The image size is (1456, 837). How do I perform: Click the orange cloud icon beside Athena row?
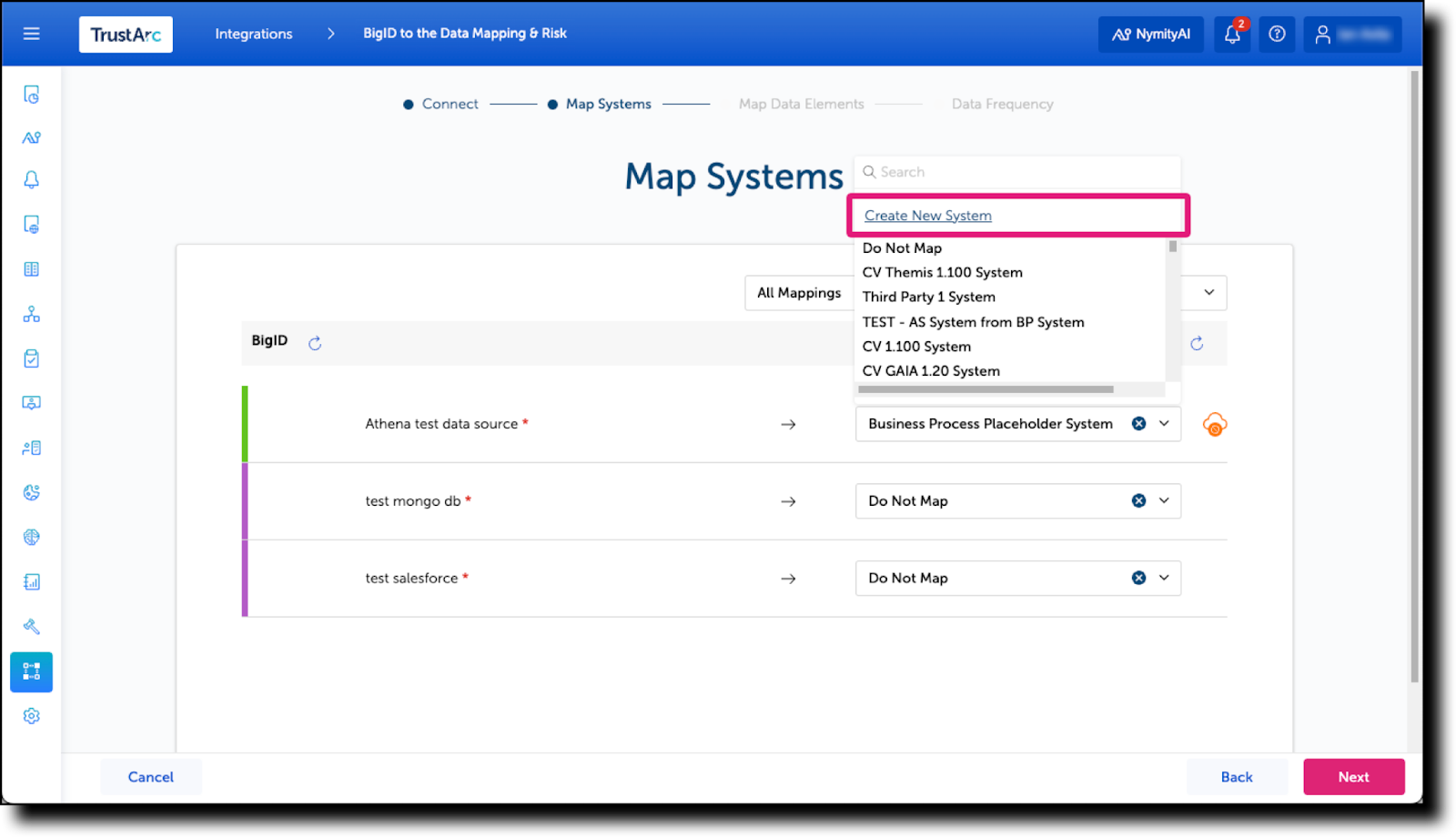coord(1215,424)
